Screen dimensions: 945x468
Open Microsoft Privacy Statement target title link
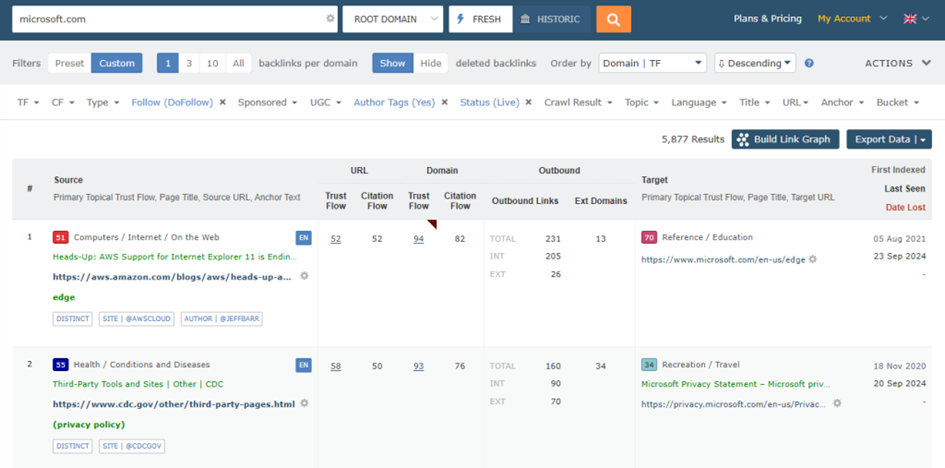[735, 384]
